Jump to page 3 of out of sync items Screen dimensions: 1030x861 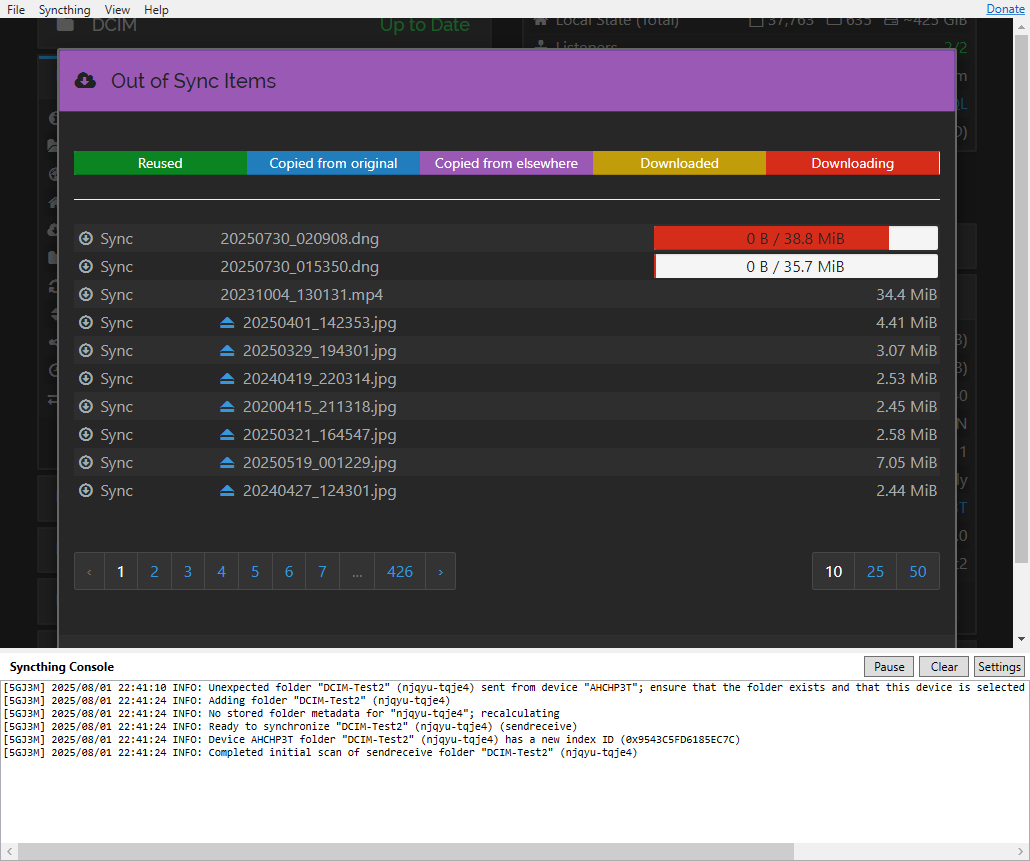coord(188,571)
